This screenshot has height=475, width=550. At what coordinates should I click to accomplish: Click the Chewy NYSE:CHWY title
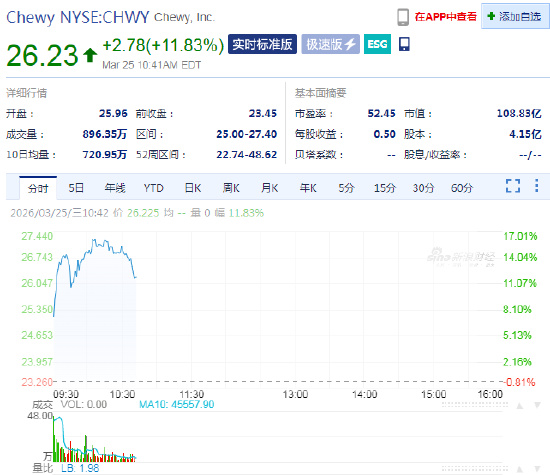point(78,17)
